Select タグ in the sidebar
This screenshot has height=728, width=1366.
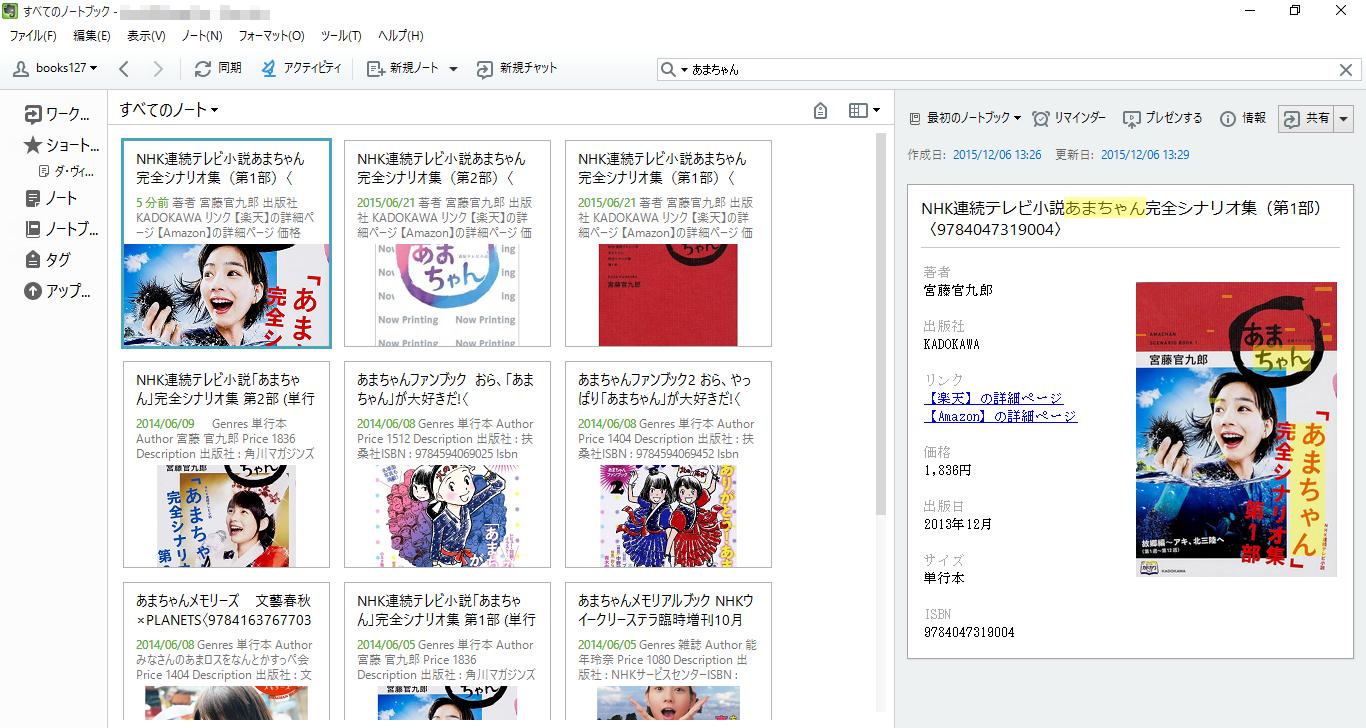coord(48,260)
